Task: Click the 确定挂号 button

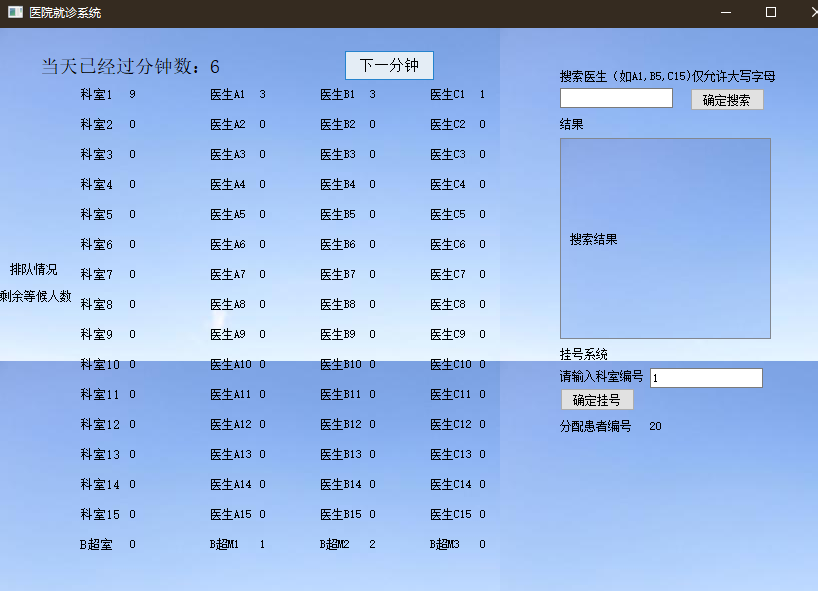Action: click(x=597, y=400)
